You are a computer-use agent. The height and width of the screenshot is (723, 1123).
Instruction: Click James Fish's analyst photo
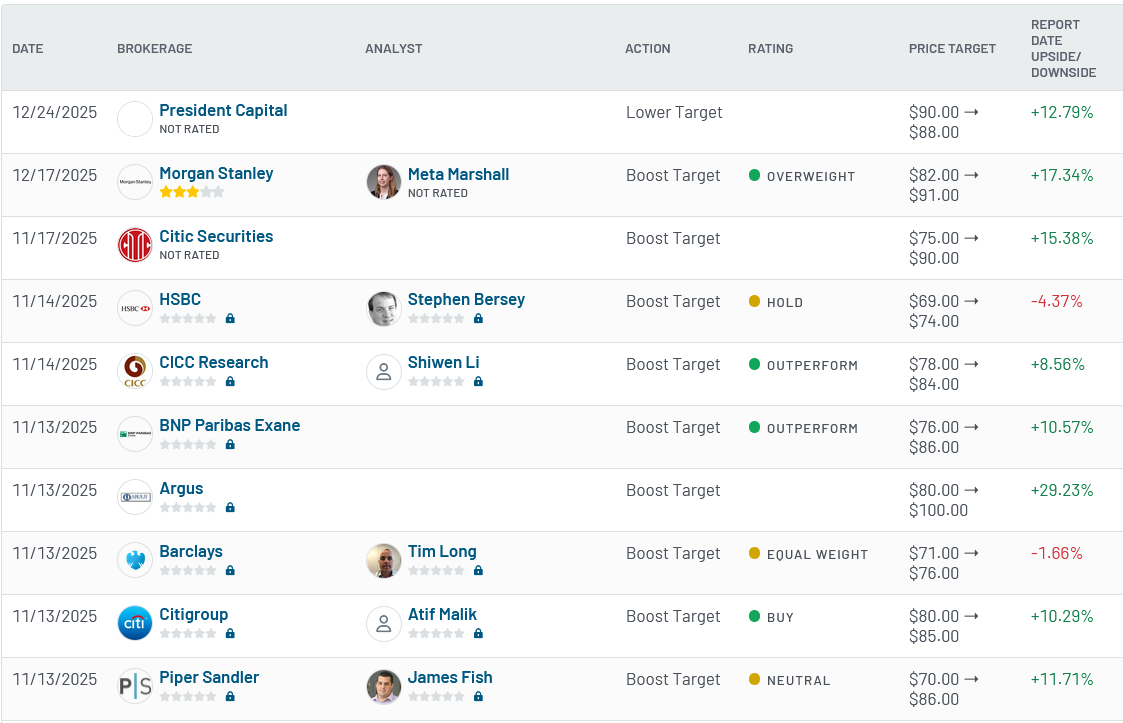(x=384, y=686)
